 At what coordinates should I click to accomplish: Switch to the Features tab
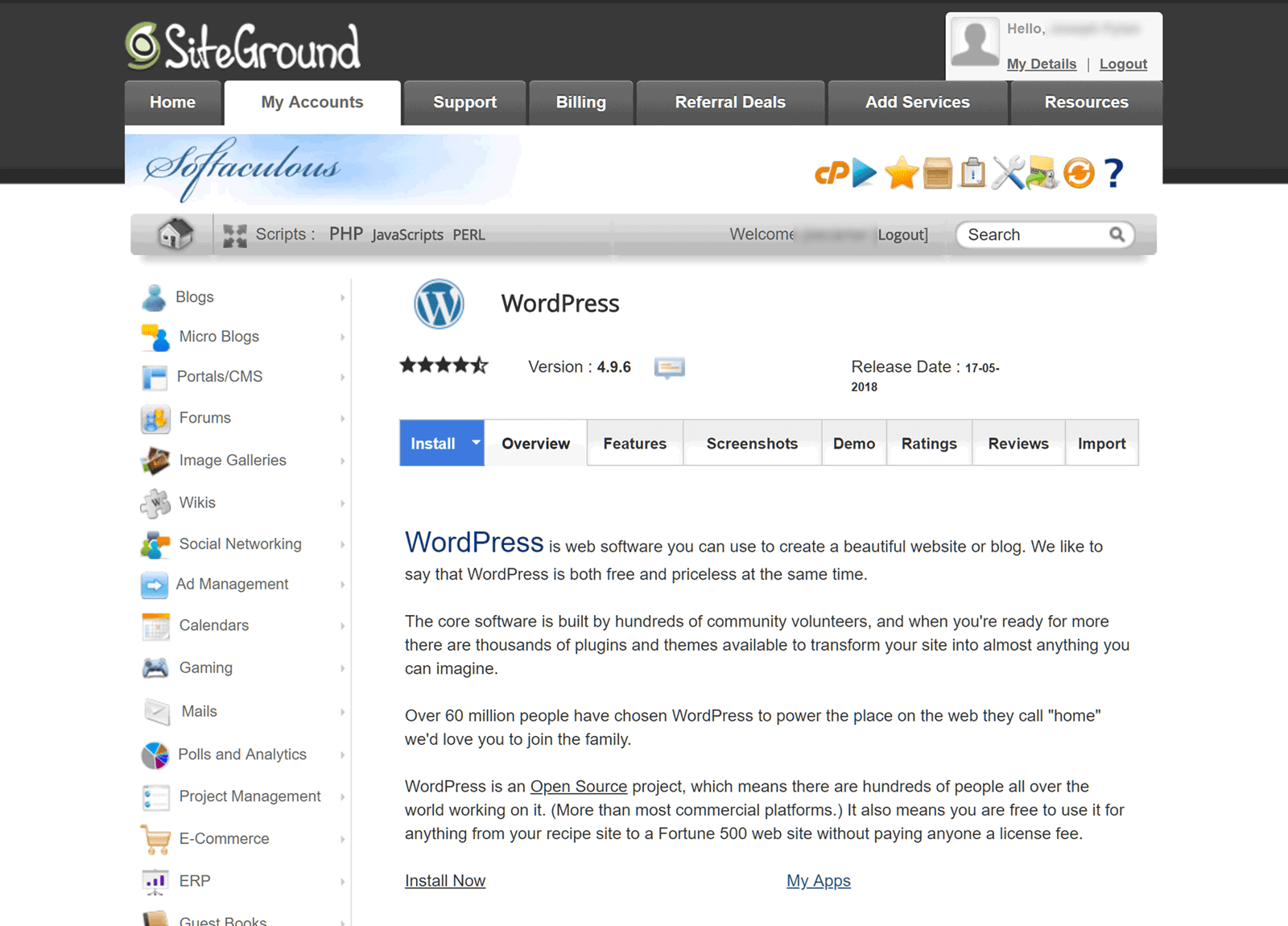[635, 443]
